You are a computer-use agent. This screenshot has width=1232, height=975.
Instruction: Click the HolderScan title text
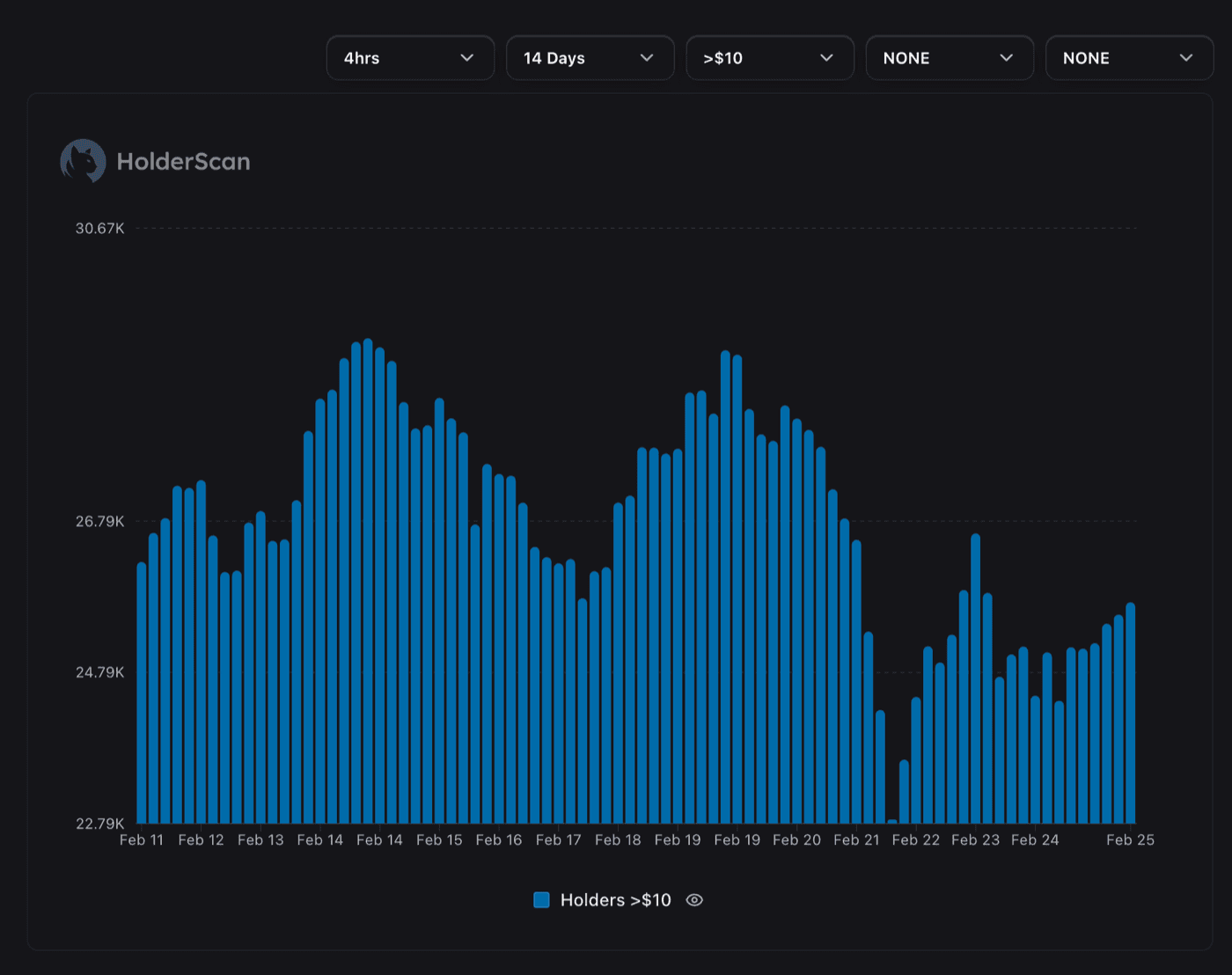coord(183,161)
